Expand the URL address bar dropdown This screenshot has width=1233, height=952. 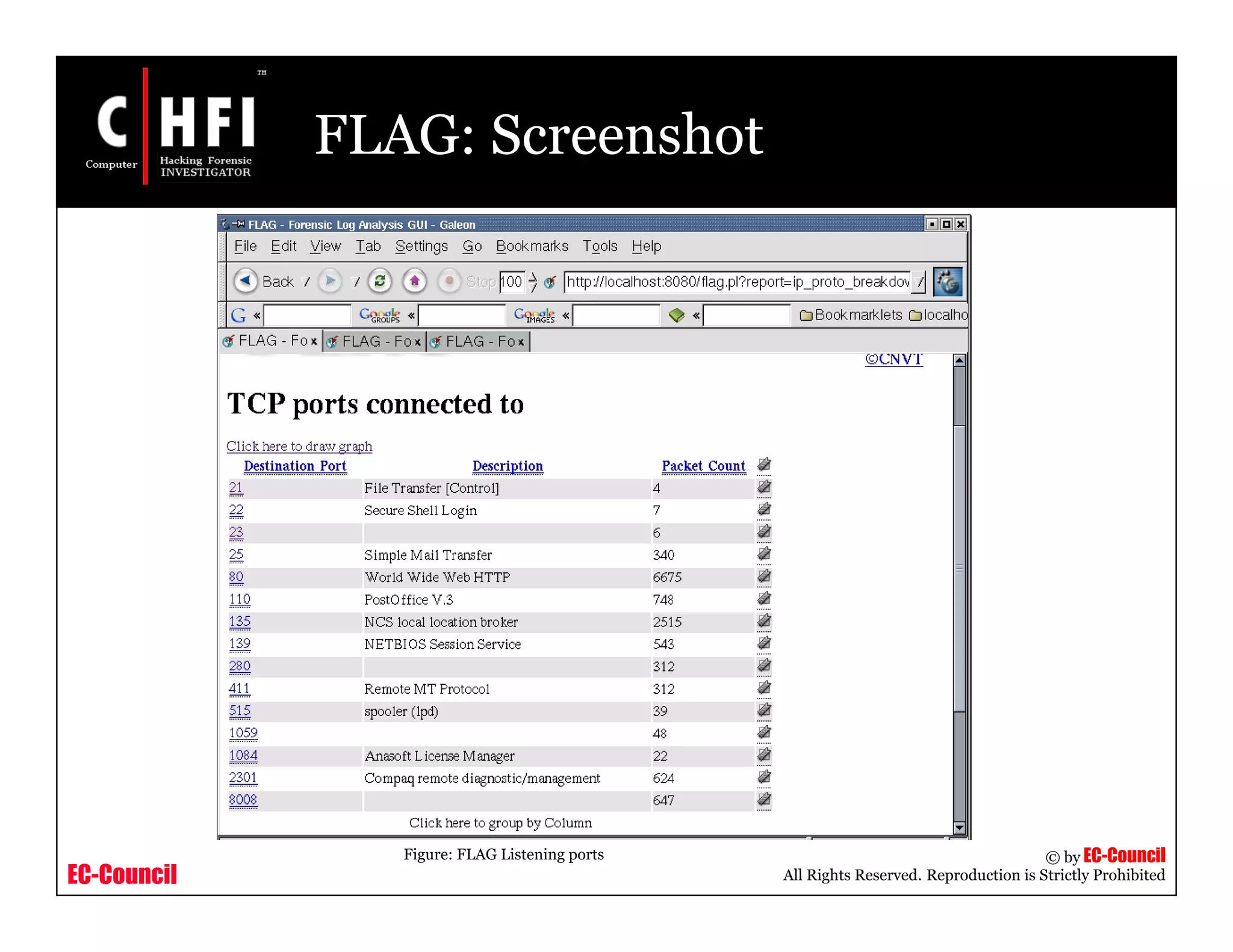(x=919, y=282)
